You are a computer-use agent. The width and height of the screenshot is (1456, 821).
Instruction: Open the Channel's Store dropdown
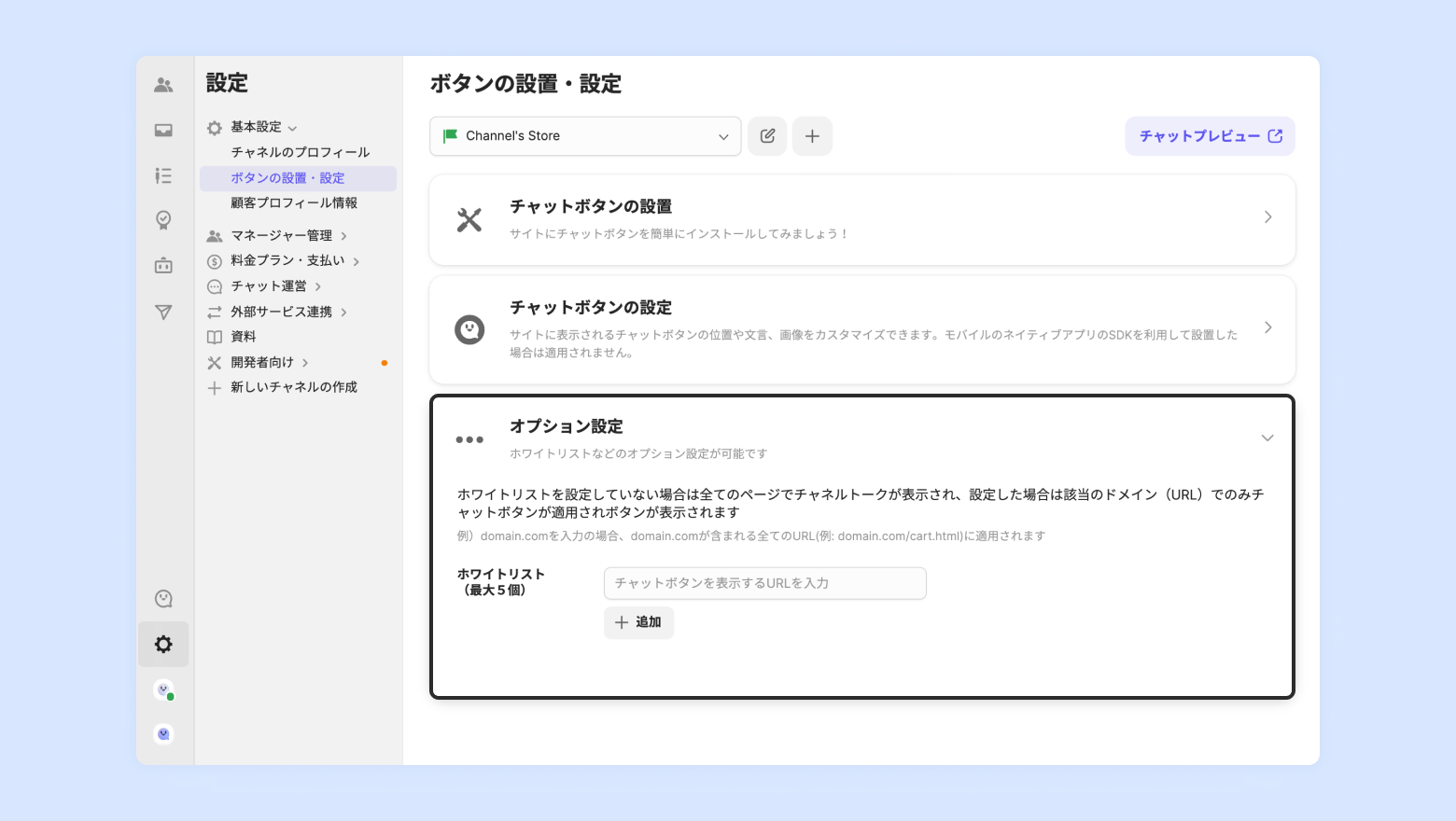(585, 136)
